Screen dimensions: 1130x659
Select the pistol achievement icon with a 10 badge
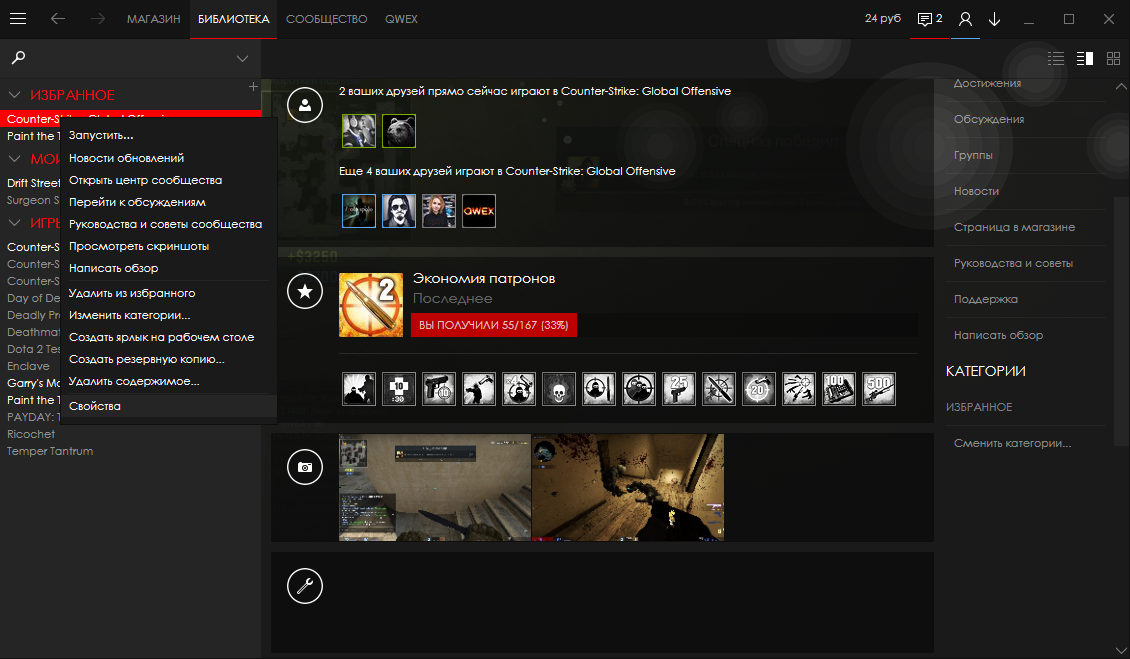(439, 389)
